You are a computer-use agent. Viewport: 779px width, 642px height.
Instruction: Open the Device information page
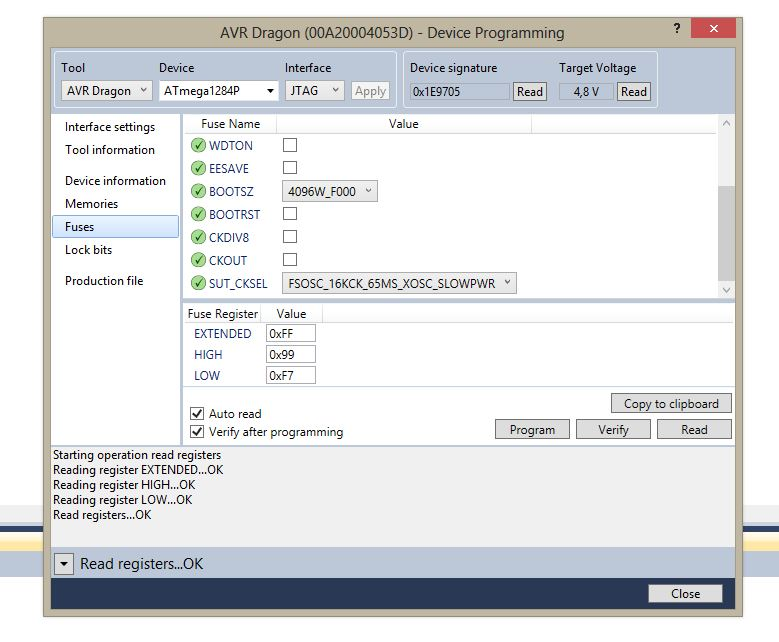(x=115, y=180)
